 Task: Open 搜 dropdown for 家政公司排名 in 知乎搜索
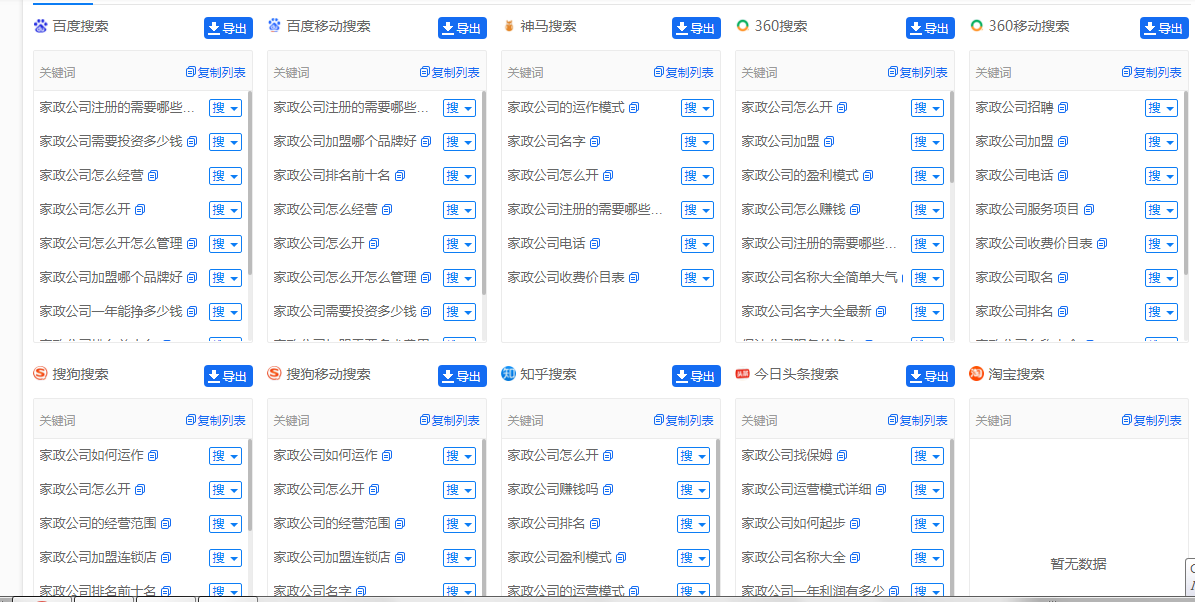pyautogui.click(x=694, y=524)
